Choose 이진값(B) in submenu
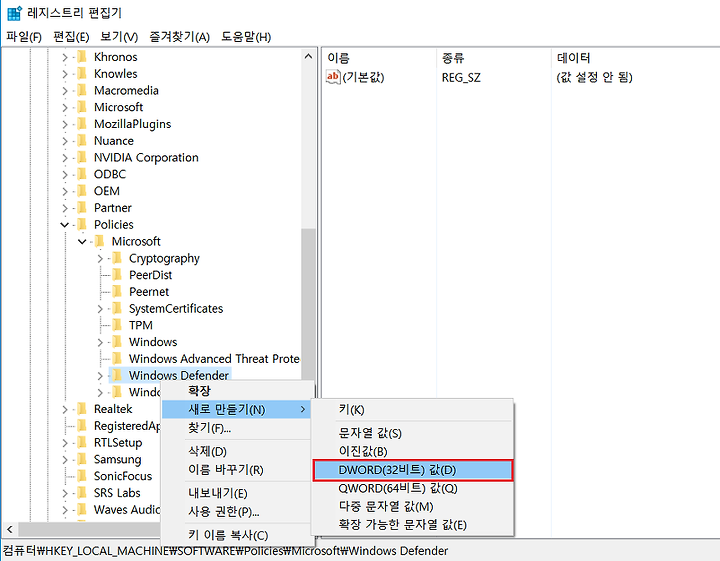 pos(412,451)
